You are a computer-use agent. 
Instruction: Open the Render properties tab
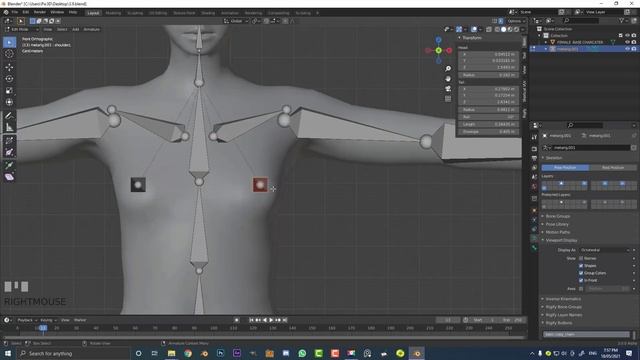coord(534,149)
